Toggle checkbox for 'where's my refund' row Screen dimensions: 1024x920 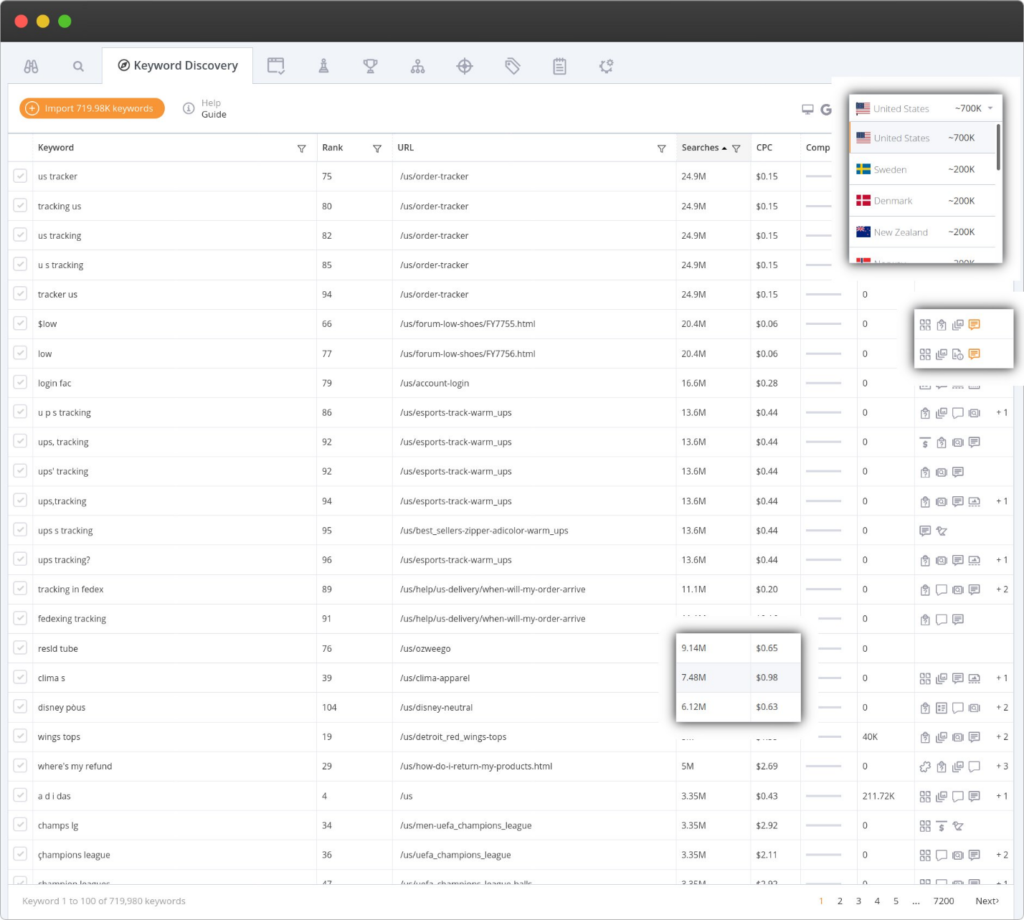[20, 766]
